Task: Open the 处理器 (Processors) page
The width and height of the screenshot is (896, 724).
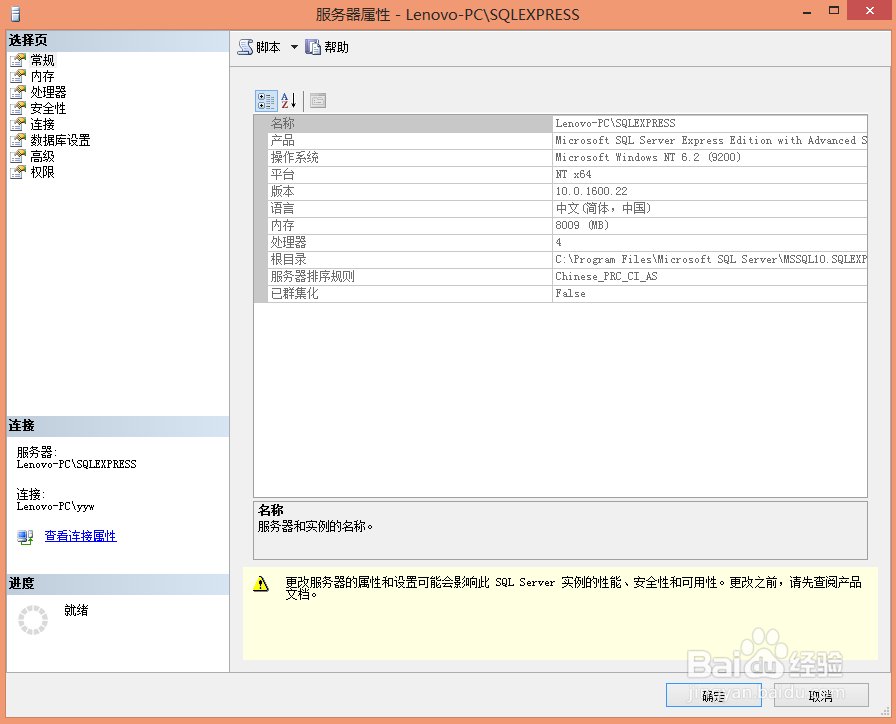Action: (x=44, y=91)
